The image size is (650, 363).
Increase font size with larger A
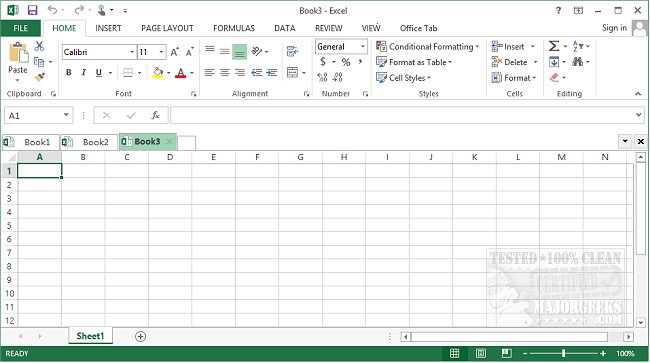pyautogui.click(x=175, y=52)
